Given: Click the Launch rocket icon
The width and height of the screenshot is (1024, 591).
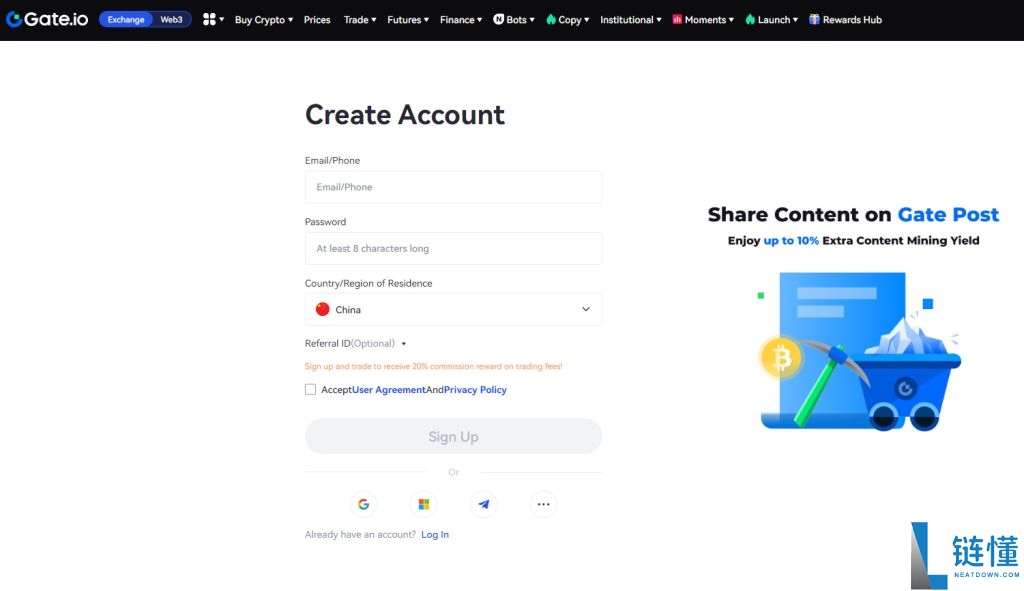Looking at the screenshot, I should click(x=750, y=20).
